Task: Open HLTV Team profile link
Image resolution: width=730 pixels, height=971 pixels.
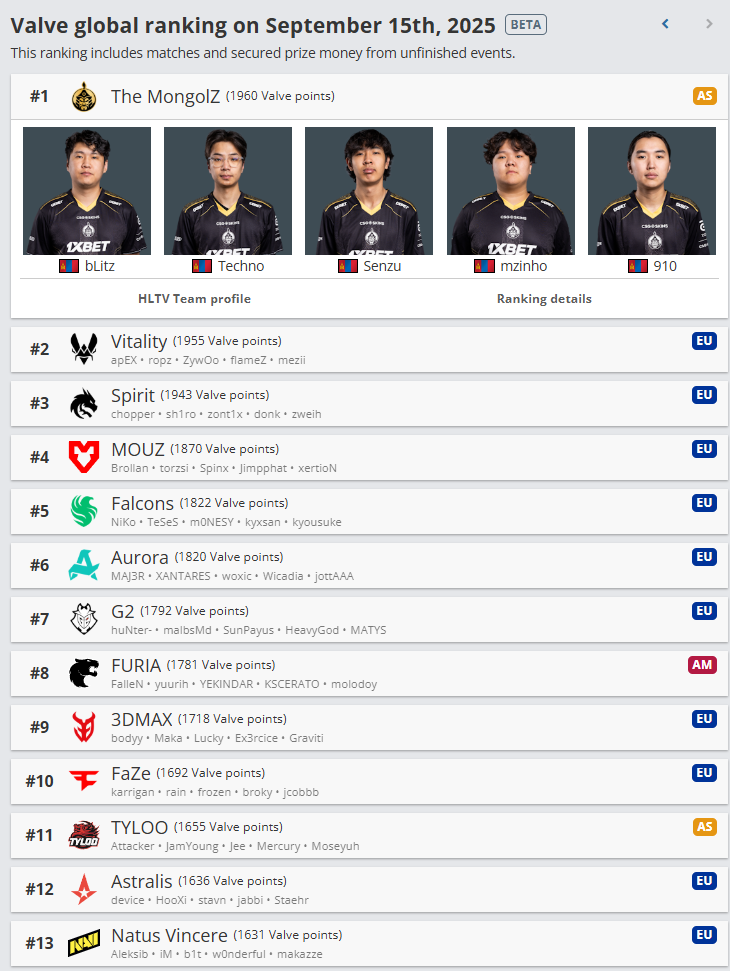Action: (x=194, y=298)
